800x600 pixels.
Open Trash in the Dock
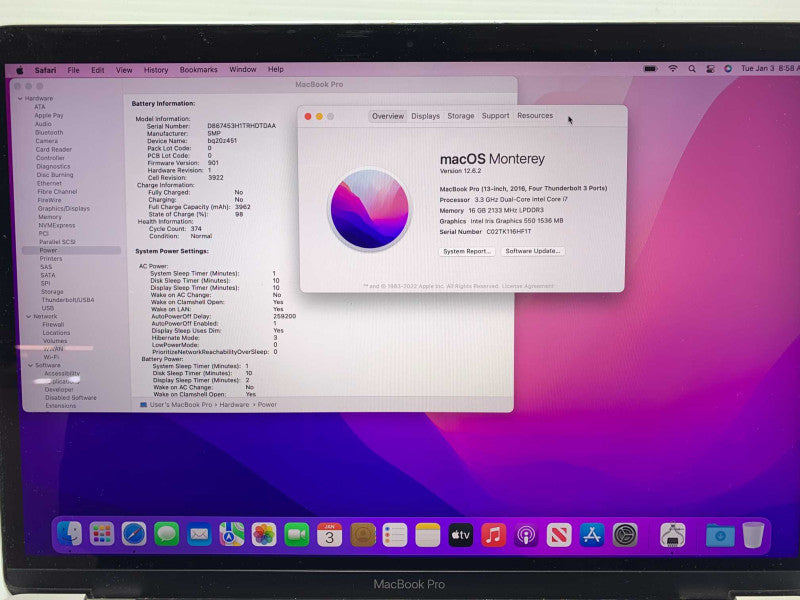pos(754,534)
